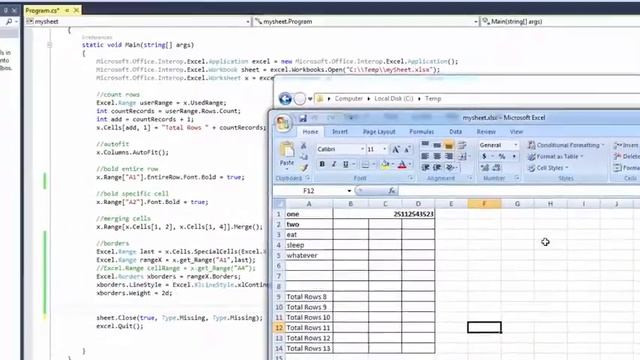
Task: Switch to the Home ribbon tab
Action: [310, 131]
